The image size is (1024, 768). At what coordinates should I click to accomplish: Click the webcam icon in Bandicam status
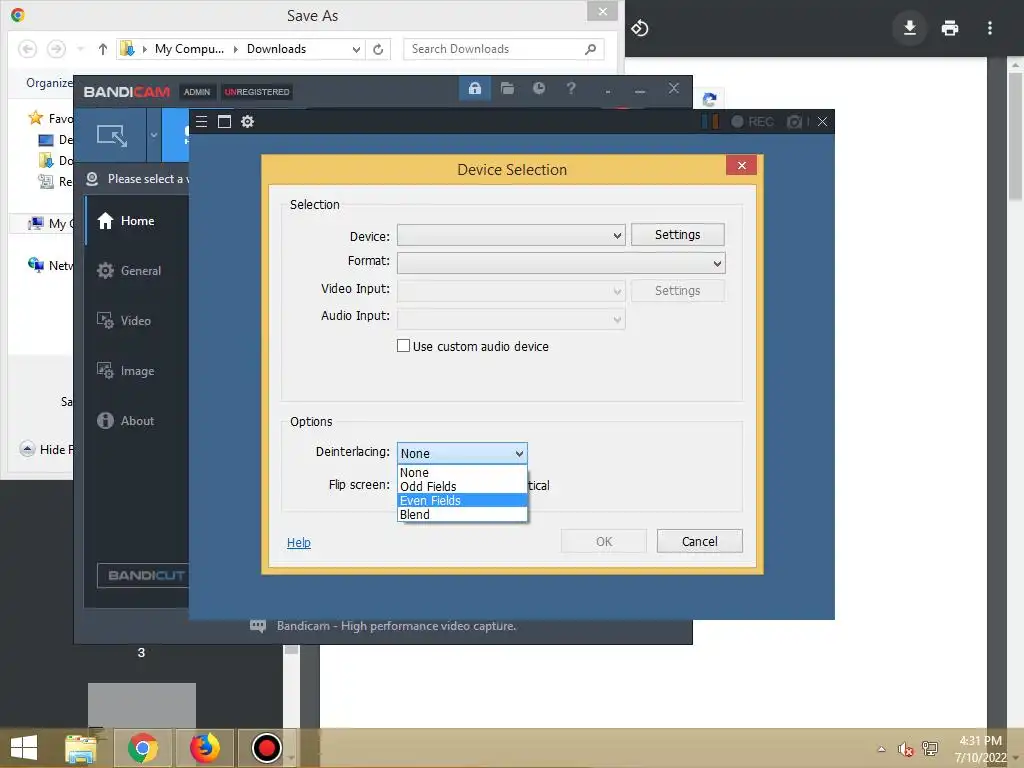coord(92,179)
